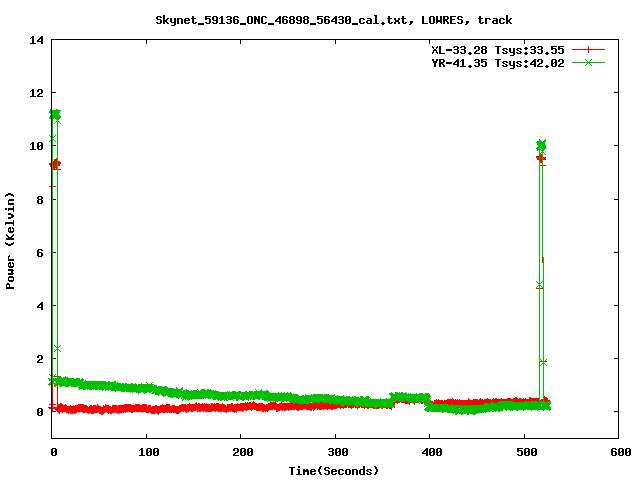This screenshot has width=640, height=480.
Task: Click the green calibration peak cluster near 11 Kelvin
Action: coord(55,115)
